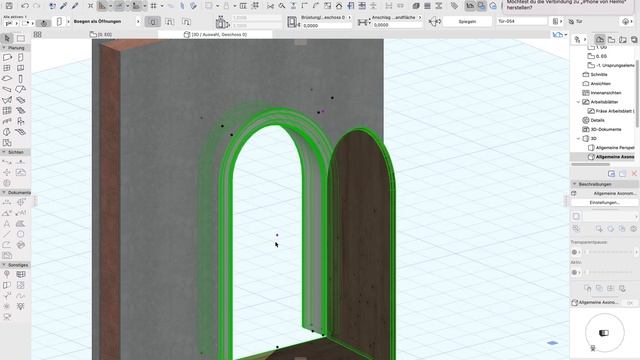640x360 pixels.
Task: Open View Map folder icon in Navigator
Action: (x=611, y=39)
